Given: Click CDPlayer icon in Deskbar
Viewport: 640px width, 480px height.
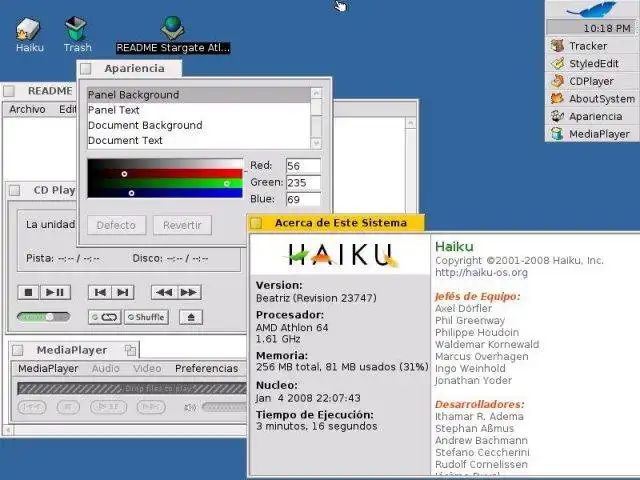Looking at the screenshot, I should point(558,81).
